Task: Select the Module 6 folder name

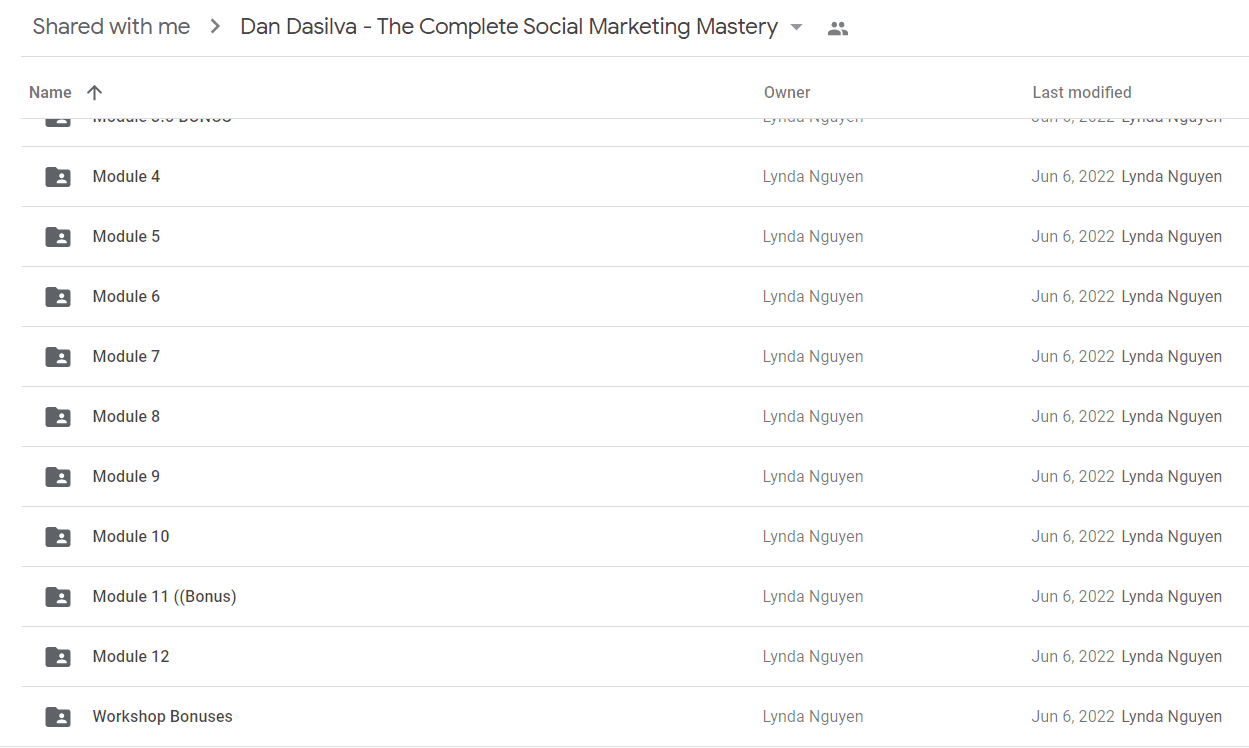Action: pos(126,296)
